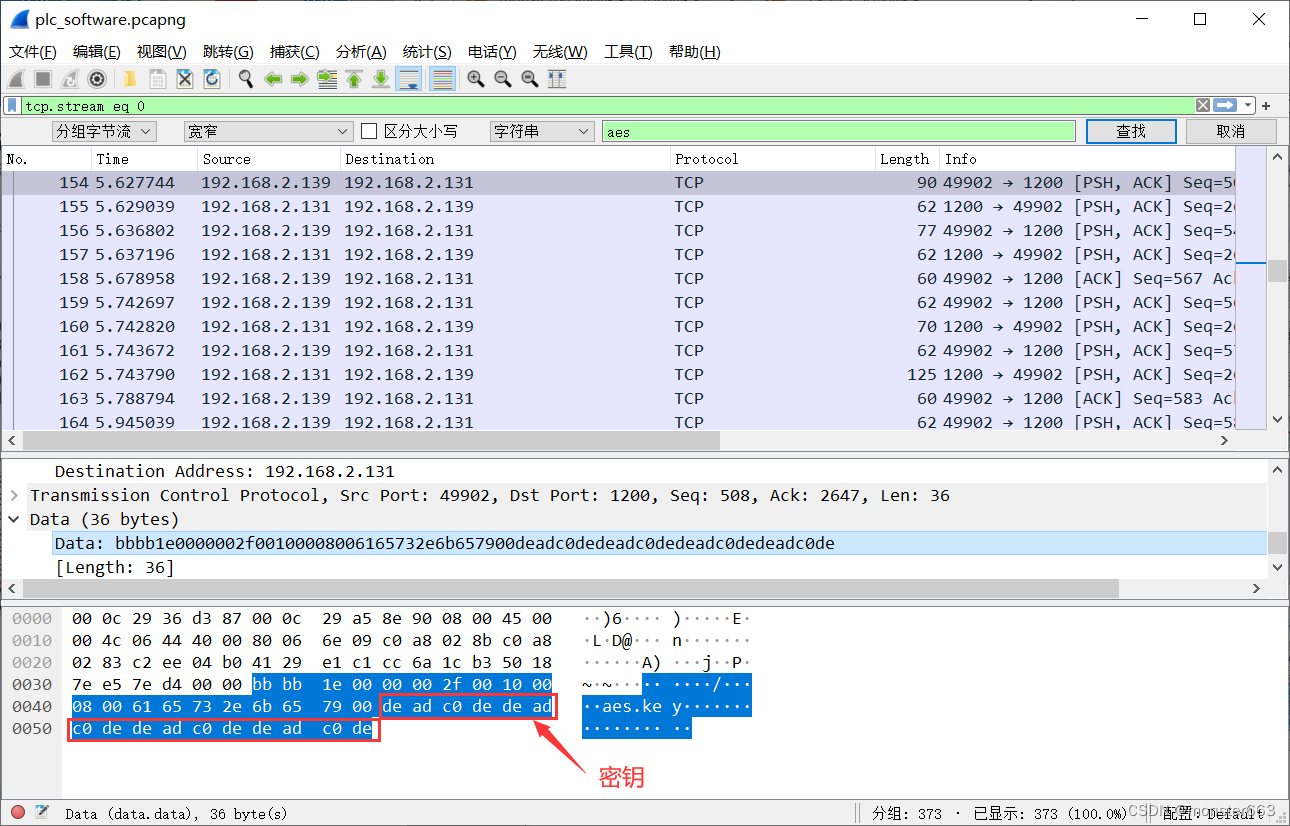
Task: Jump to first packet icon
Action: [354, 79]
